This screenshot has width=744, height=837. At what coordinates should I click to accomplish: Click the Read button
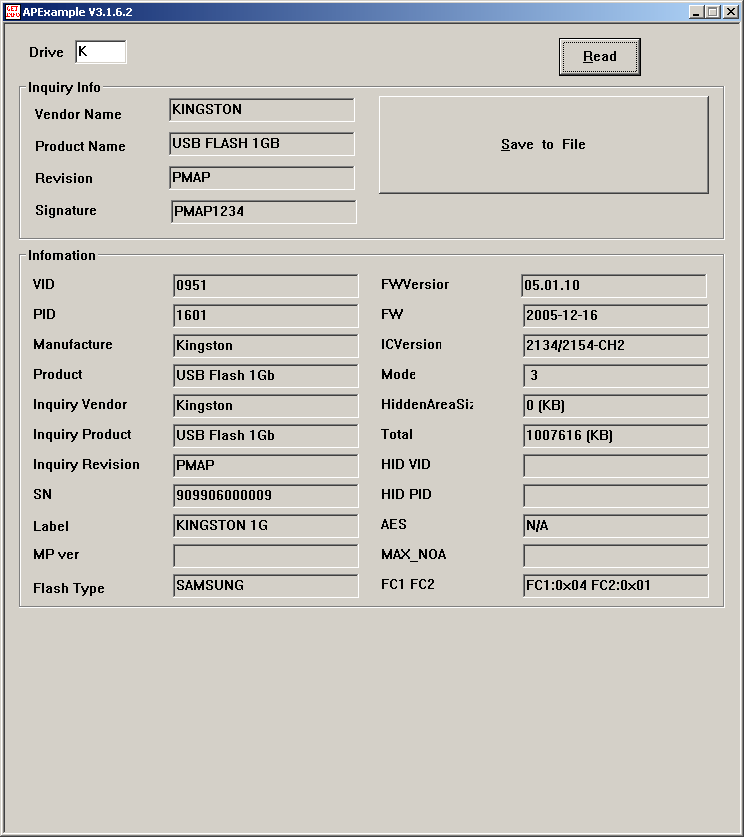(x=599, y=57)
